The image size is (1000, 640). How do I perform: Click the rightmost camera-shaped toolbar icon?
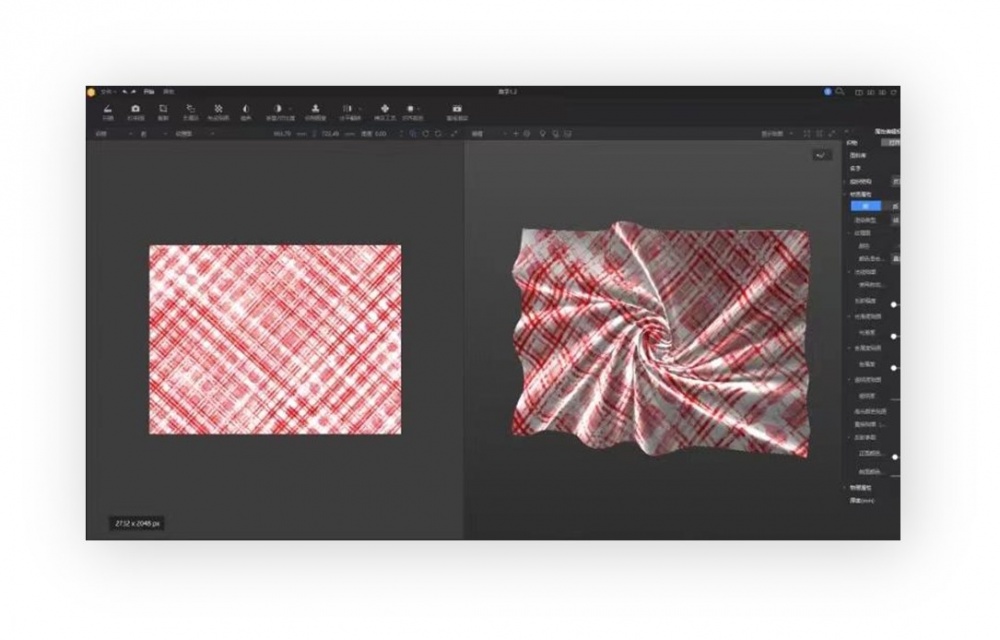coord(457,108)
